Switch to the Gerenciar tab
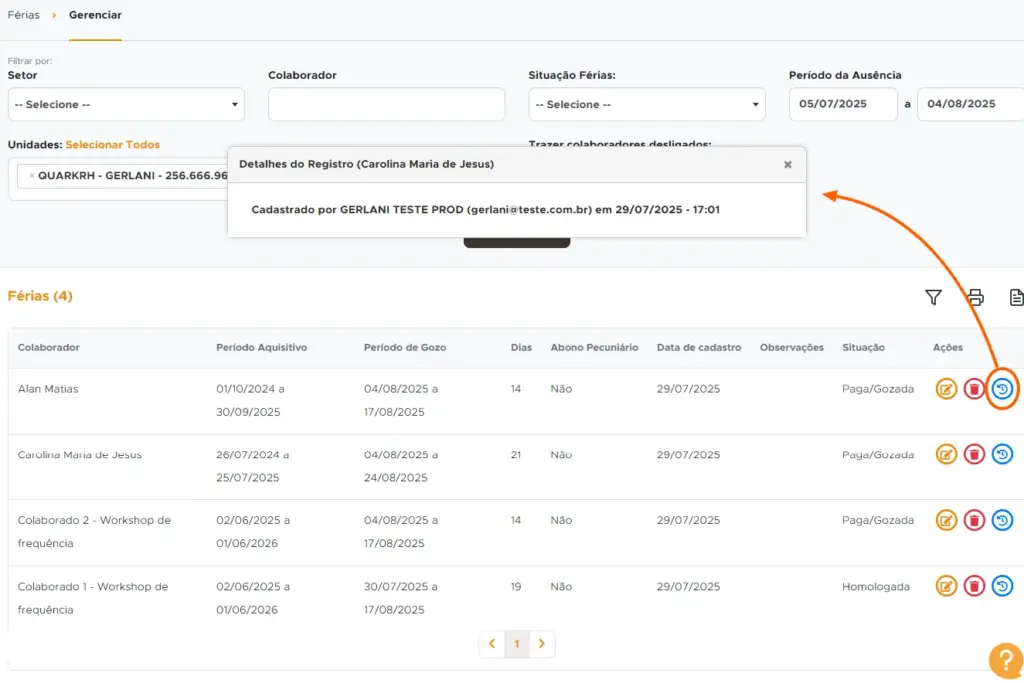Viewport: 1024px width, 683px height. (x=95, y=15)
